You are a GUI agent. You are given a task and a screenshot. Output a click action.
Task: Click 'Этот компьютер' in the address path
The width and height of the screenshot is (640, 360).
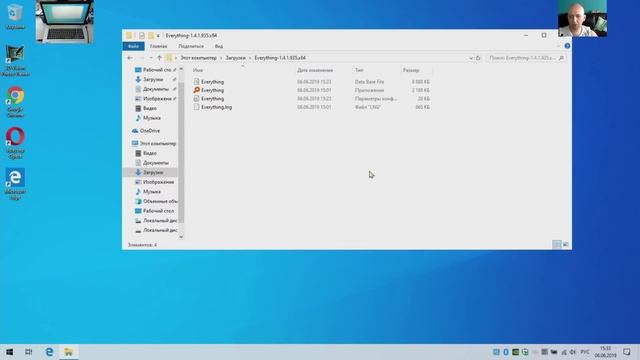(199, 58)
